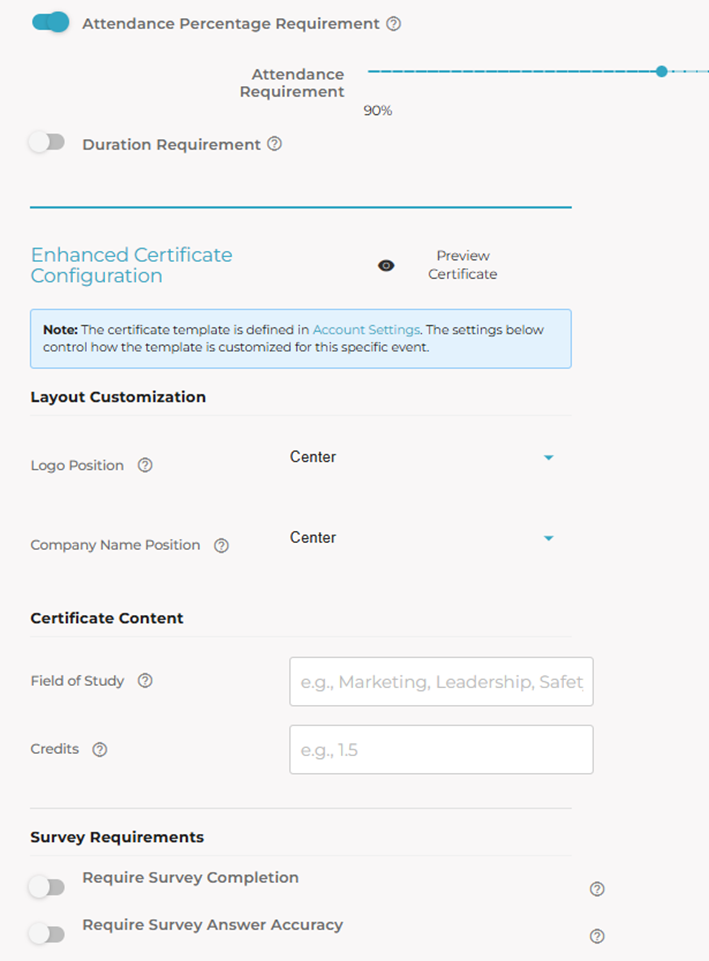This screenshot has height=961, width=709.
Task: Click help icon beside Attendance Percentage Requirement
Action: click(x=393, y=24)
